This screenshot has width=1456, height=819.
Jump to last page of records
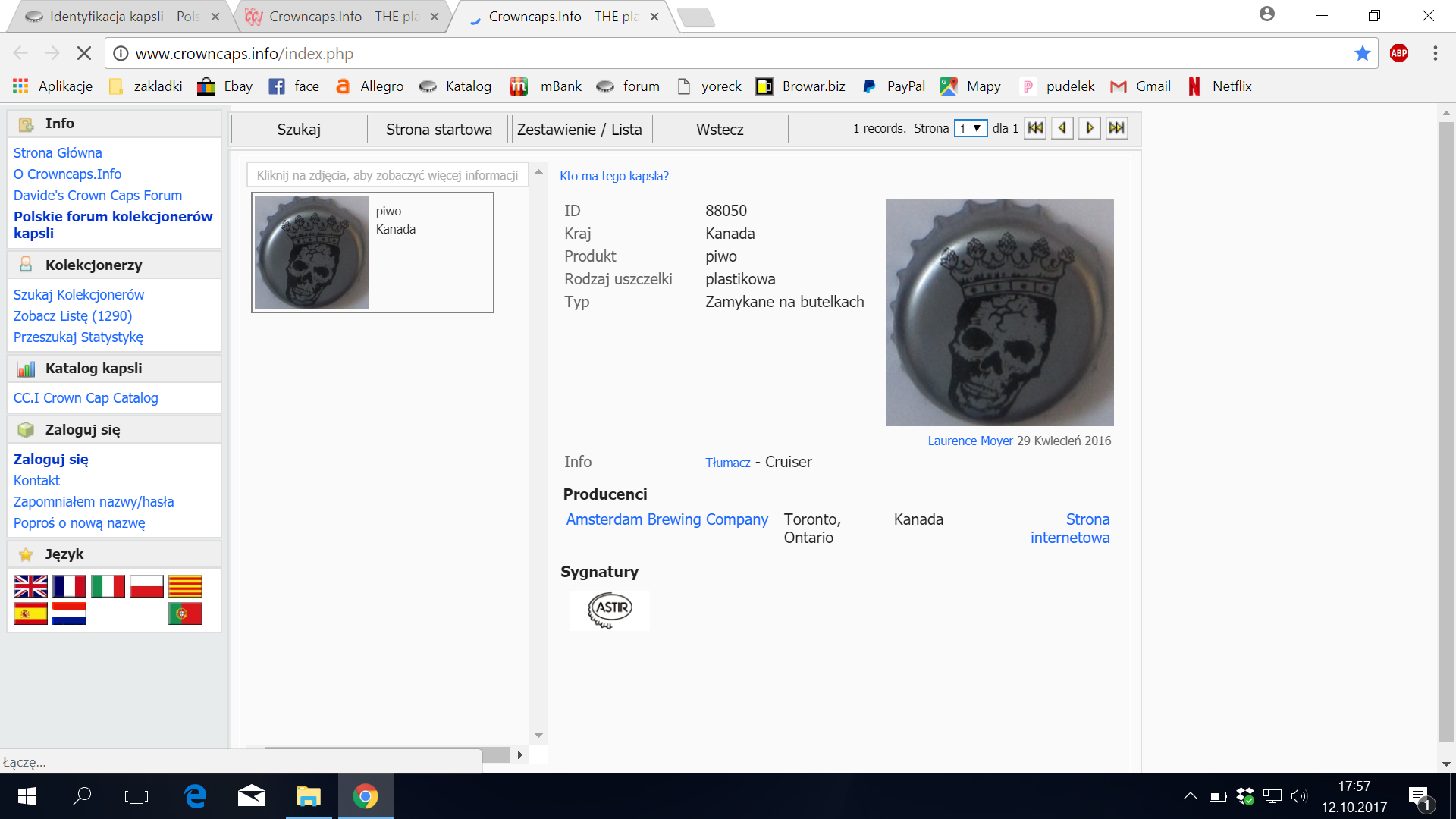1116,128
